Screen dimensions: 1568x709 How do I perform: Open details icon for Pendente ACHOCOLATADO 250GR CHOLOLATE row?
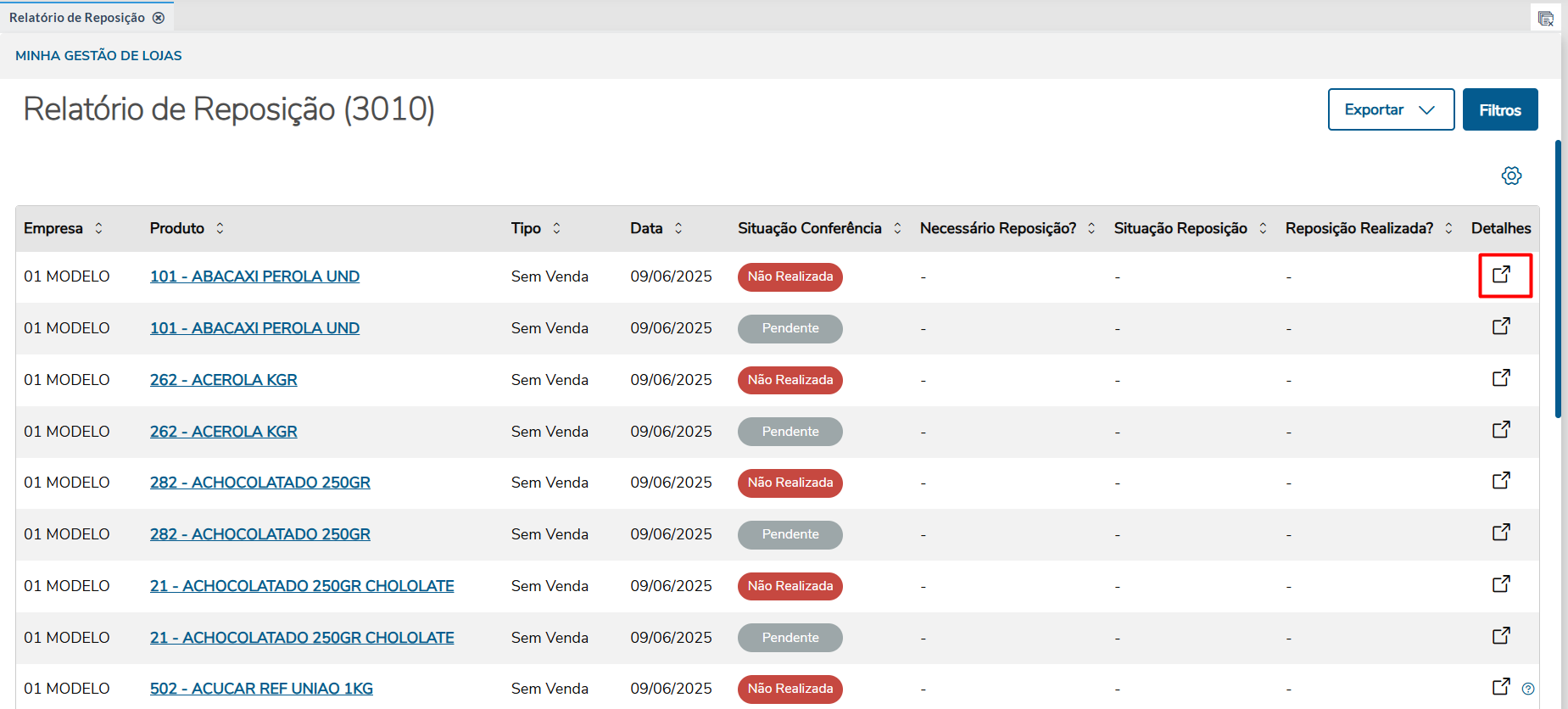click(x=1501, y=635)
